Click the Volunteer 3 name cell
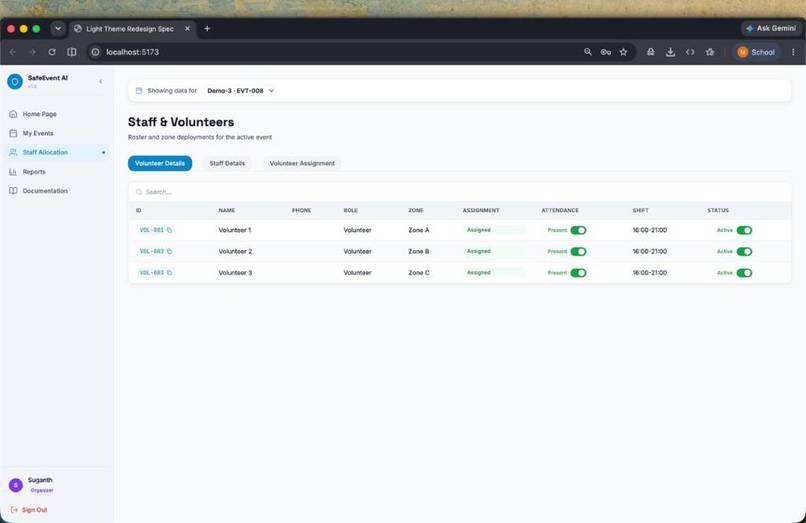Image resolution: width=806 pixels, height=523 pixels. pos(235,273)
